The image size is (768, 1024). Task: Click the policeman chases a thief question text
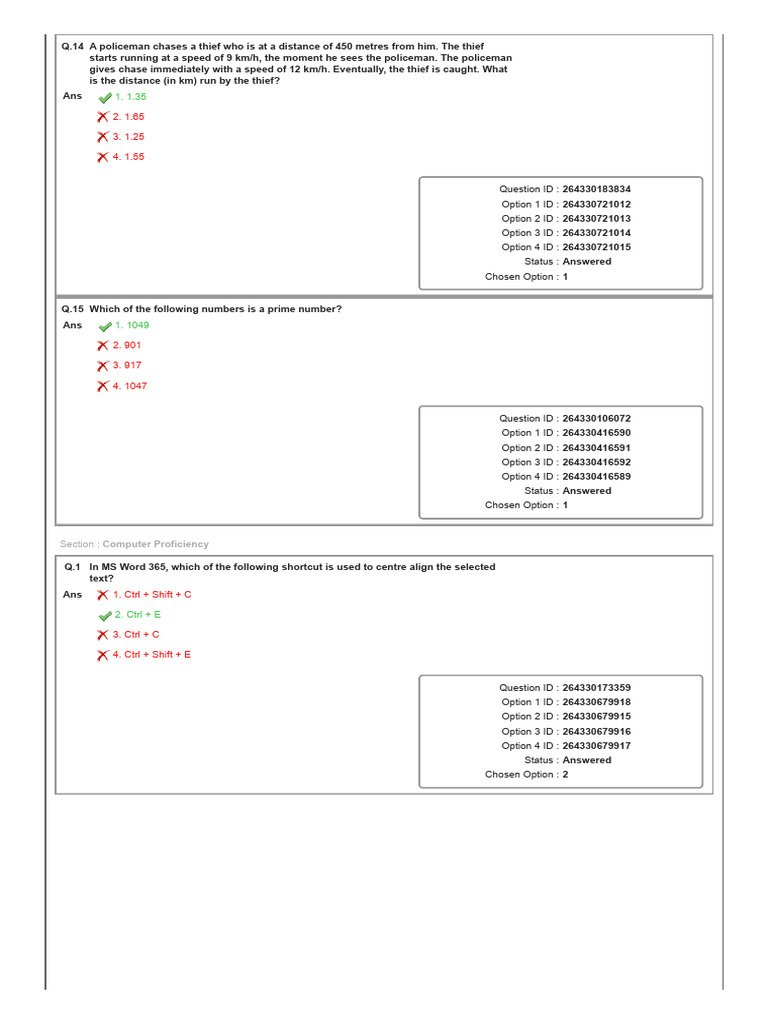pos(300,63)
